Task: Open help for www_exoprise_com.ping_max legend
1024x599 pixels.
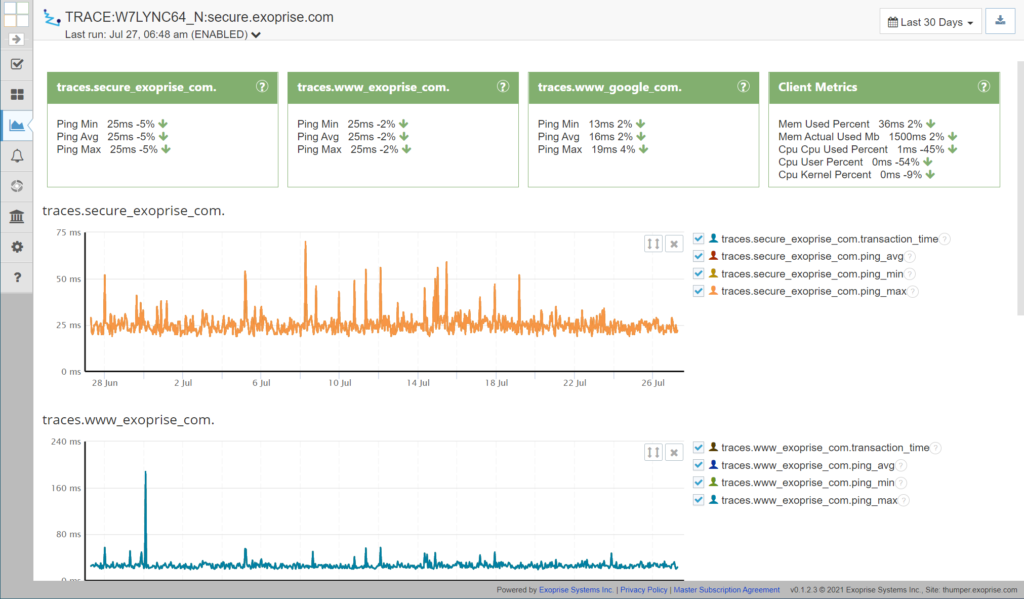Action: 904,500
